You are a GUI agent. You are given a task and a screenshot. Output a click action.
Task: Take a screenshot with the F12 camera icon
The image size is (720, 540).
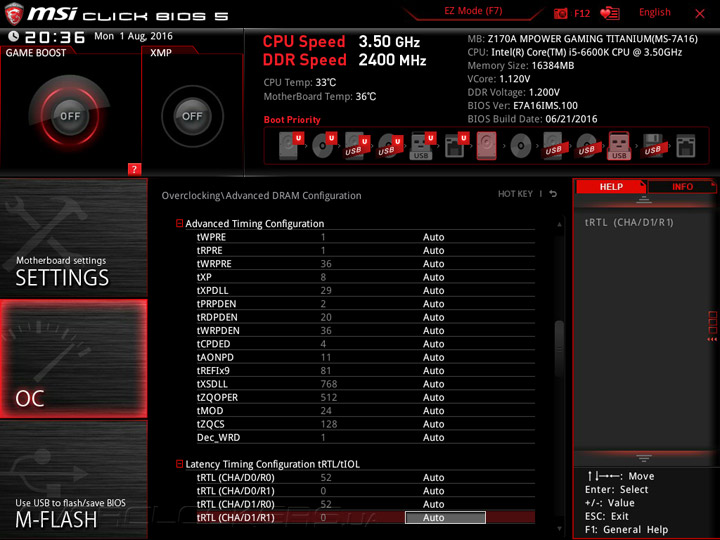tap(560, 13)
